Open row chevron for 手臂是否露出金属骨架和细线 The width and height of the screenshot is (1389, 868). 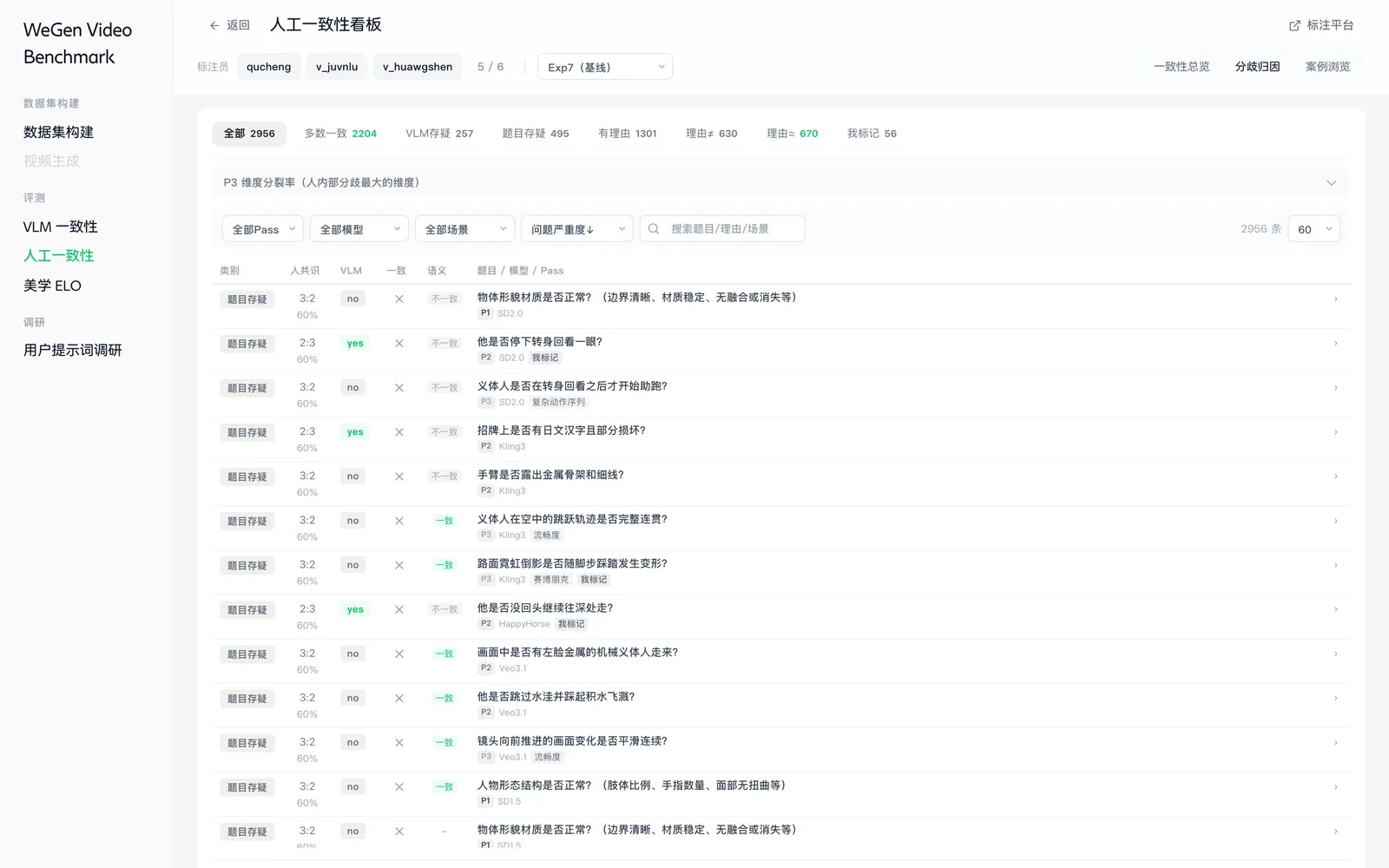(1335, 476)
